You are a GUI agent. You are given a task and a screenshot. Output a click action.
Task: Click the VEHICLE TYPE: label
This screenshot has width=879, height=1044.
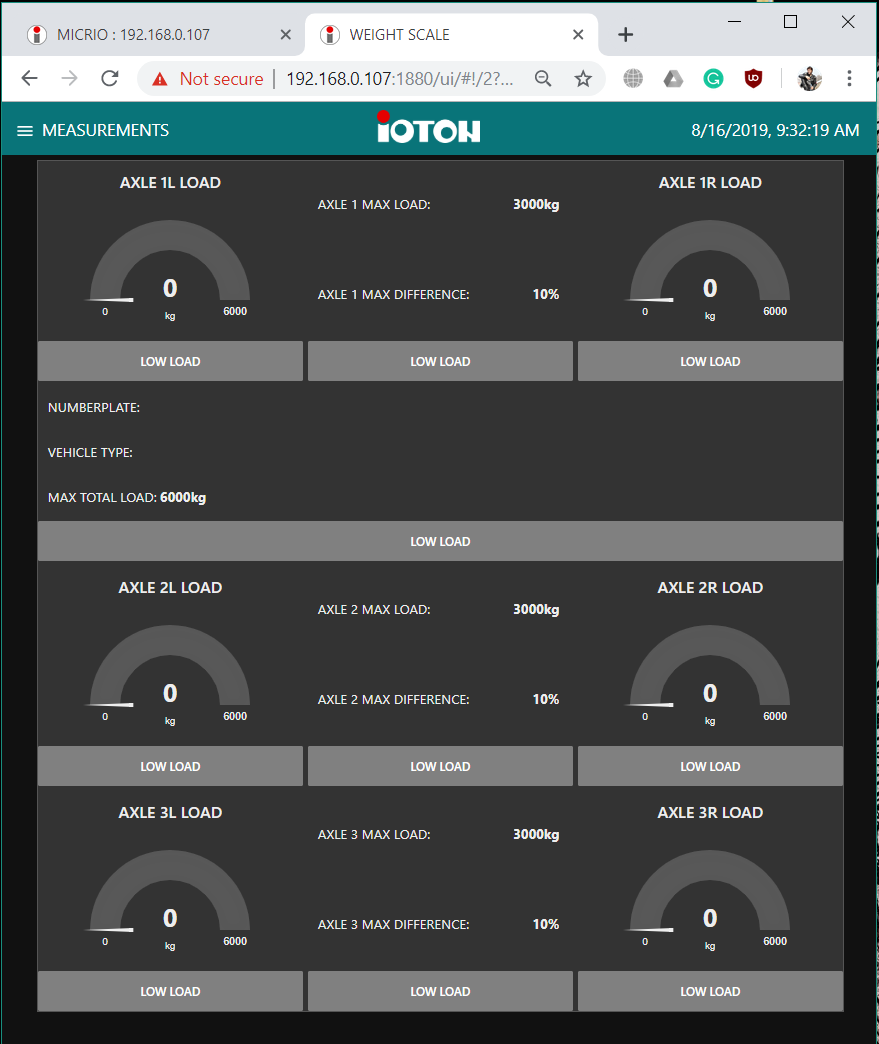90,453
